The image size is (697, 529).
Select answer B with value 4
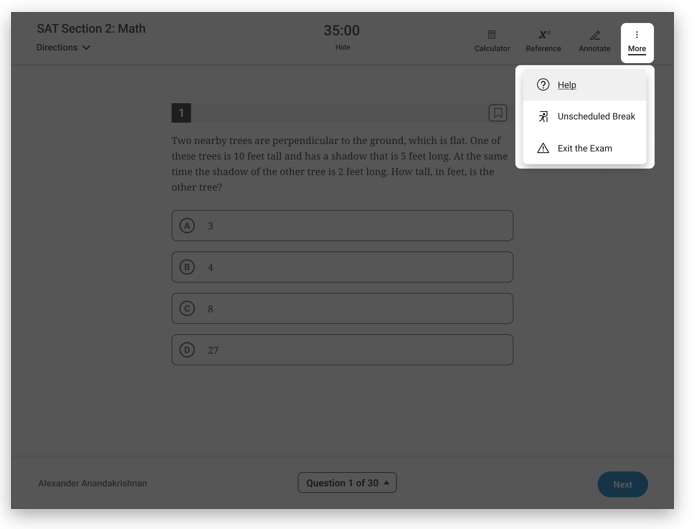point(342,267)
